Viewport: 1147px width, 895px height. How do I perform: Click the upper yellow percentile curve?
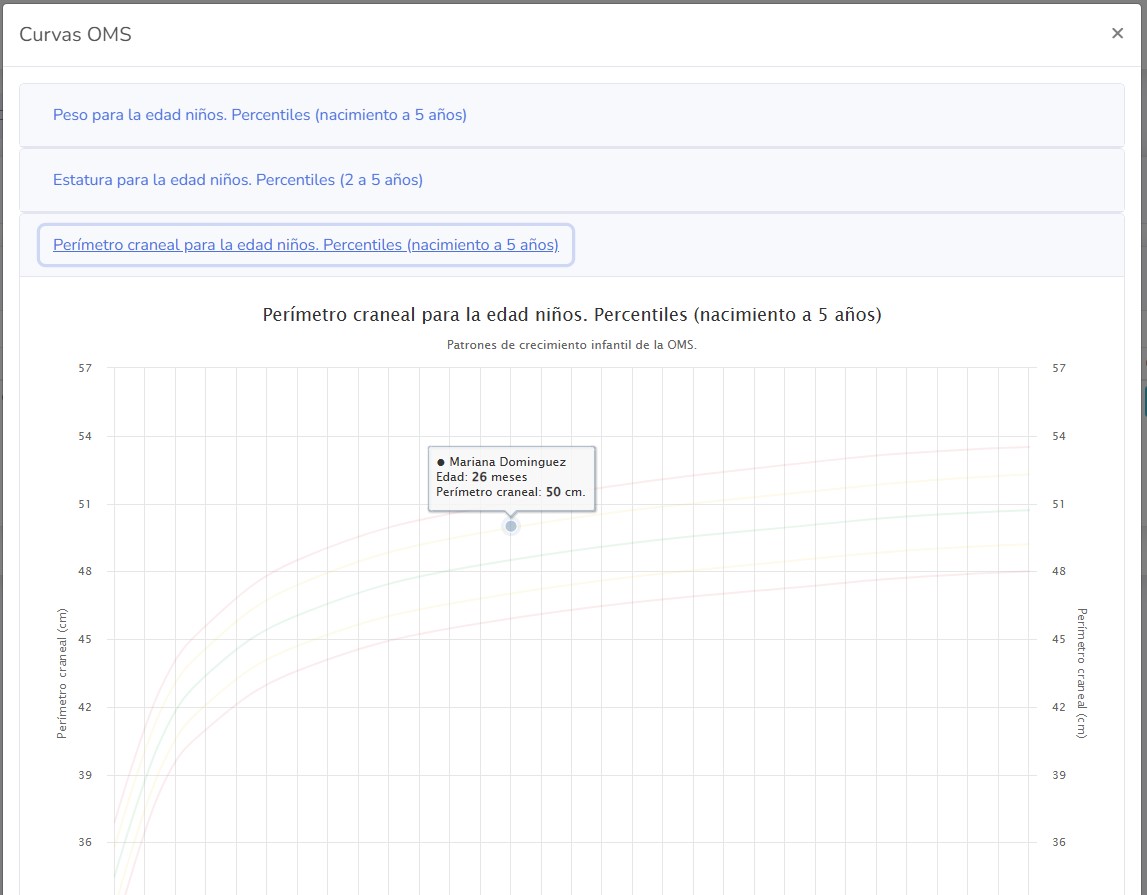point(800,489)
